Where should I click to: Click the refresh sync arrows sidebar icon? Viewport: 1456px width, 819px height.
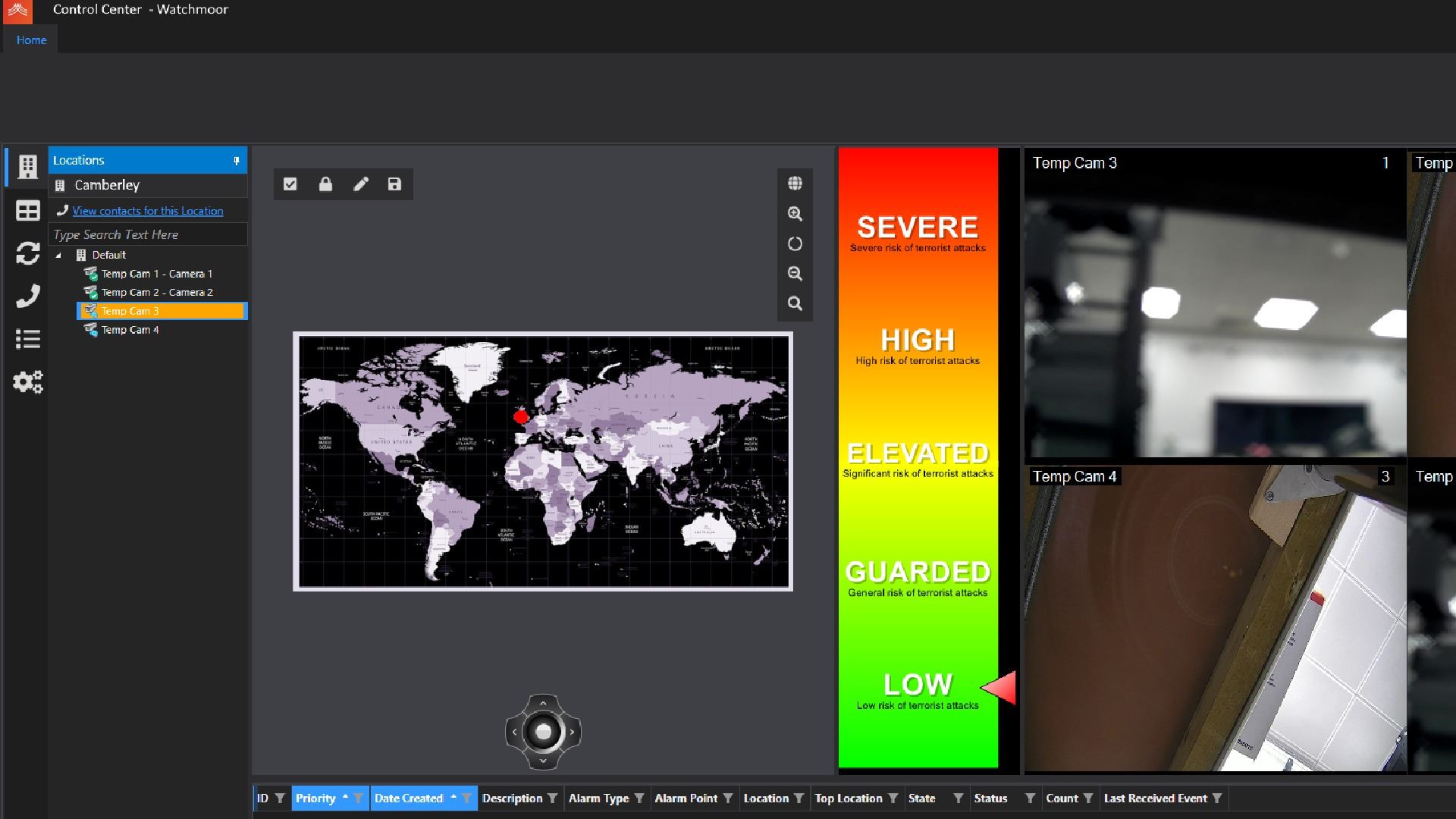27,253
